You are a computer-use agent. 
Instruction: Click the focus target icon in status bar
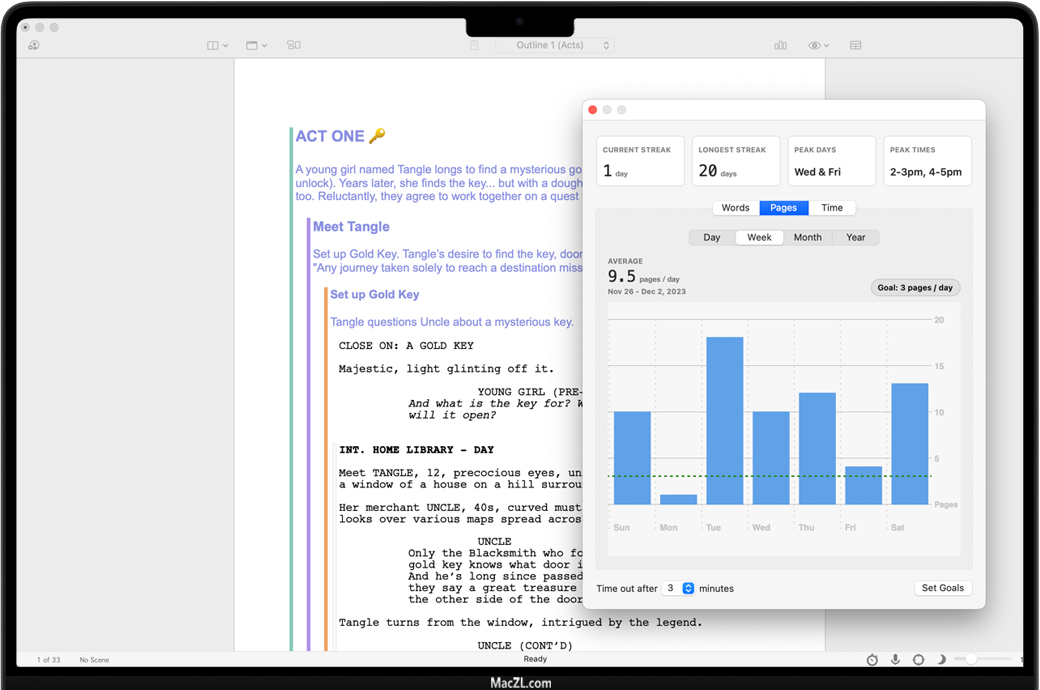[x=919, y=659]
